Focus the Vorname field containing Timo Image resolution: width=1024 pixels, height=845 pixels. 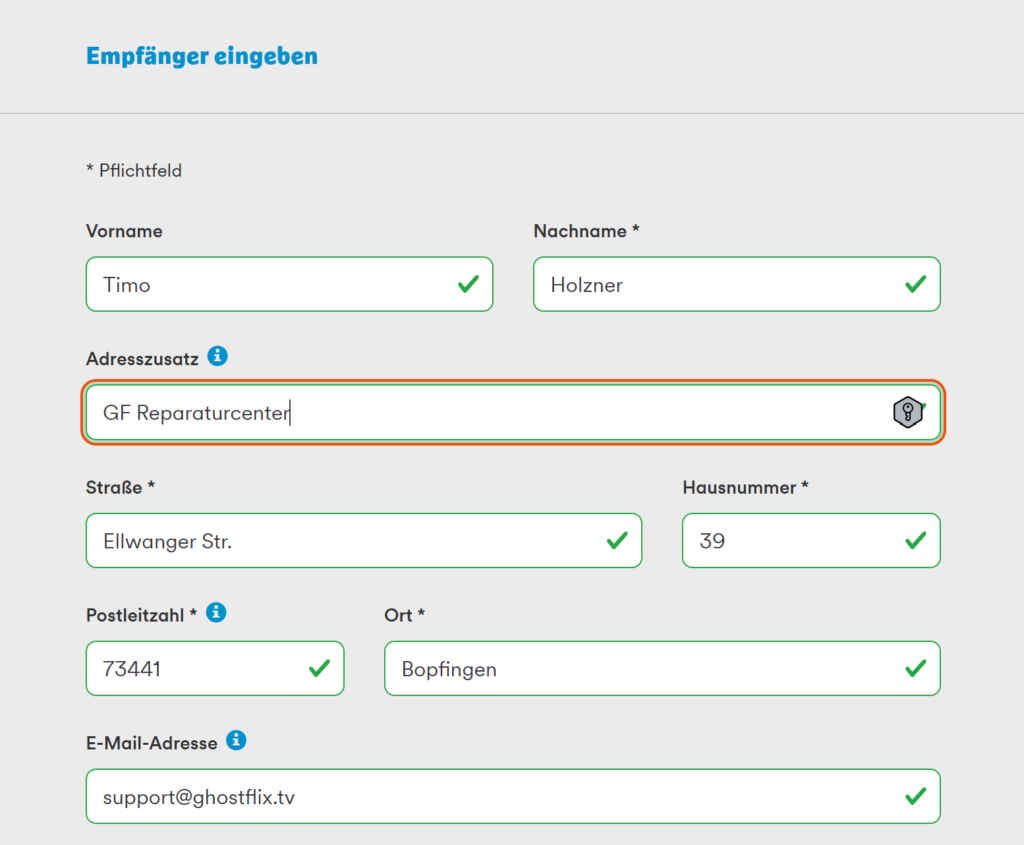[270, 285]
